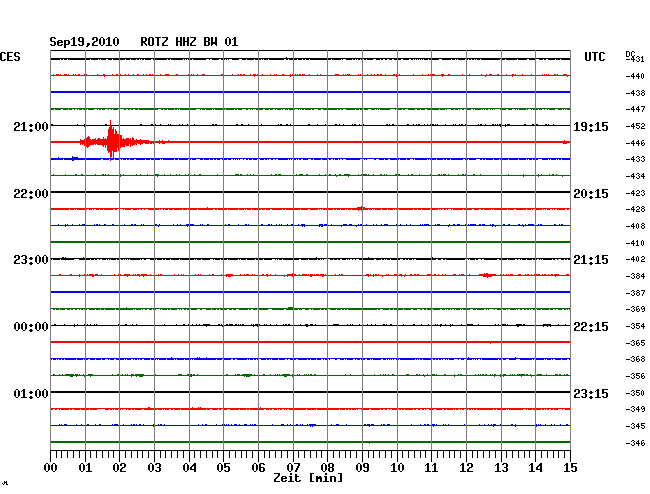
Task: Click the DC offset value -346
Action: click(635, 443)
